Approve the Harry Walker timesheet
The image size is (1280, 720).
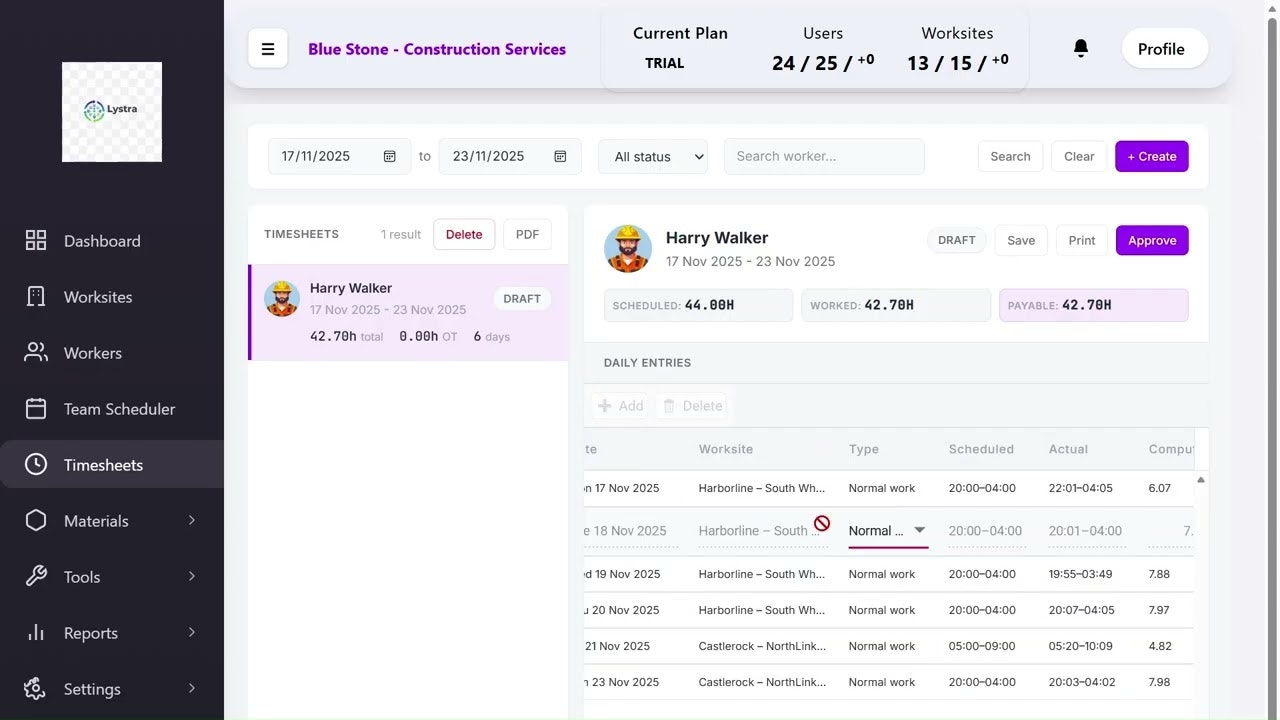point(1152,240)
